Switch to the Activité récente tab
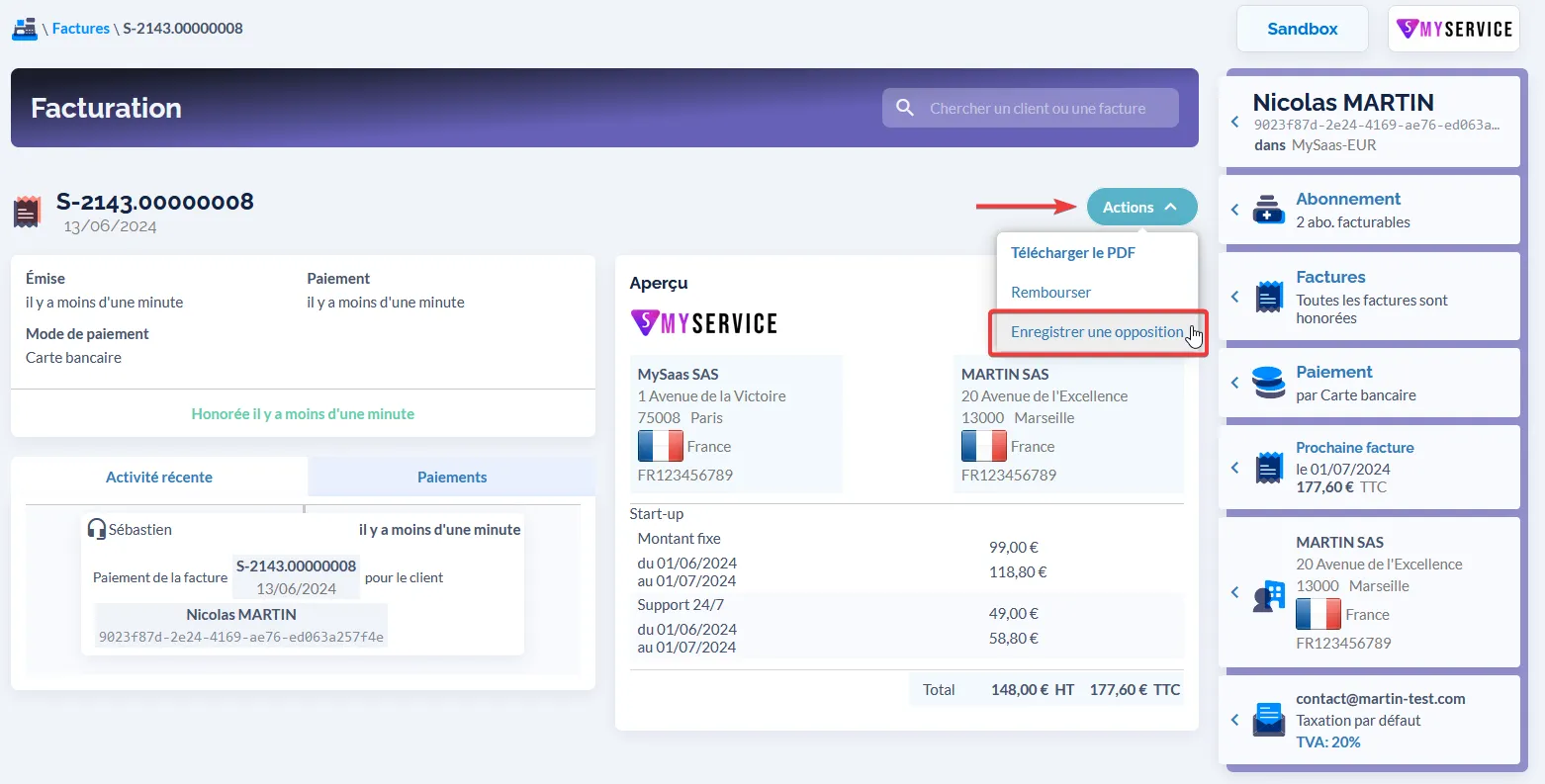 (159, 477)
